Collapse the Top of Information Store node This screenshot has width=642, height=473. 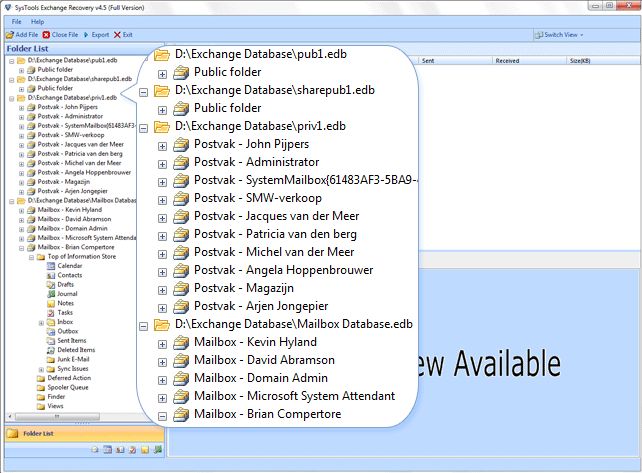point(31,256)
